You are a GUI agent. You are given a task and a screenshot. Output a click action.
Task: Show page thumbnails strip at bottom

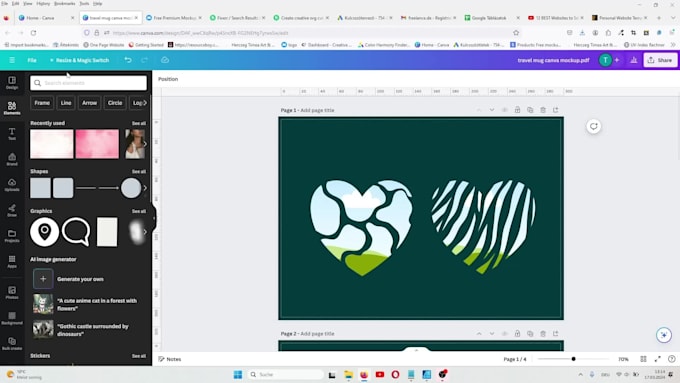click(416, 349)
